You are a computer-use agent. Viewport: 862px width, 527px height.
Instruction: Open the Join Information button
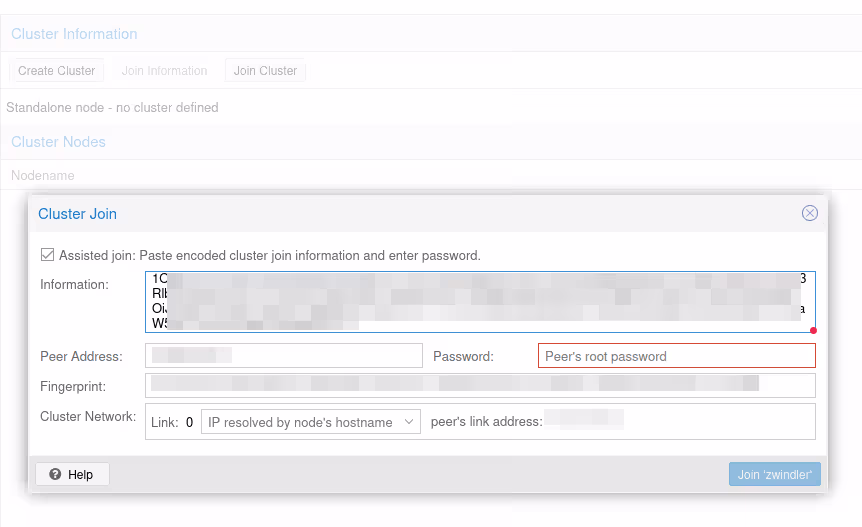[164, 71]
